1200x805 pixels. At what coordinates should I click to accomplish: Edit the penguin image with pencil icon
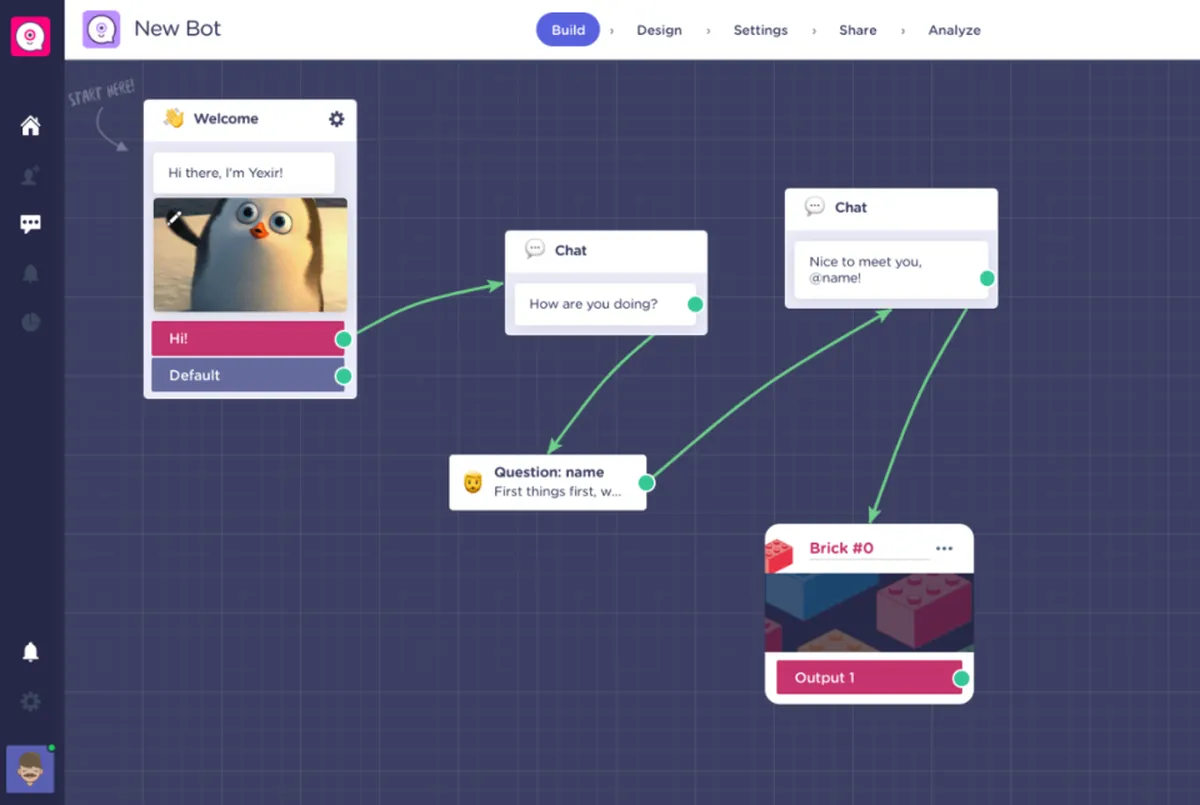(x=174, y=216)
